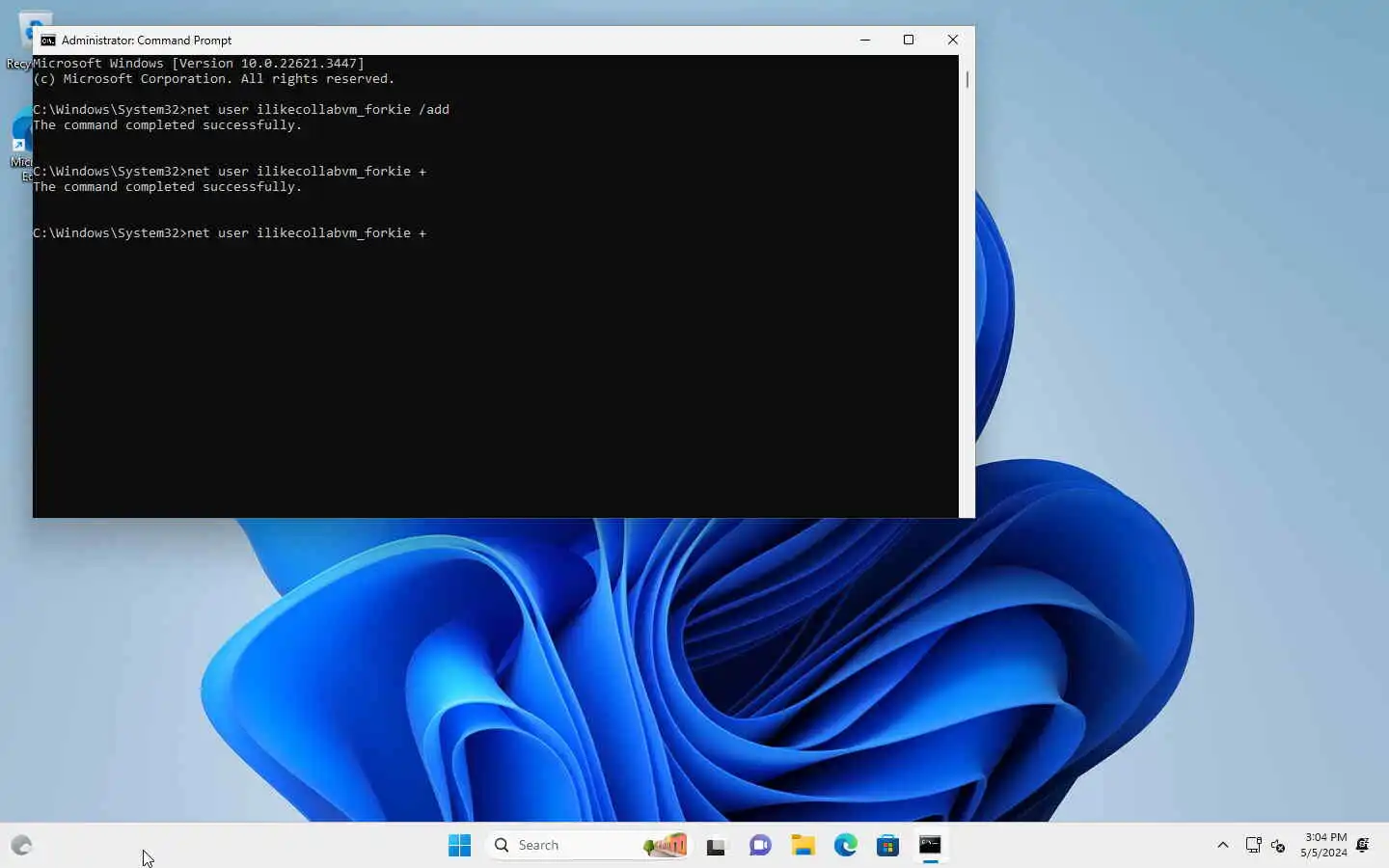The width and height of the screenshot is (1389, 868).
Task: Minimize the Command Prompt window
Action: (865, 40)
